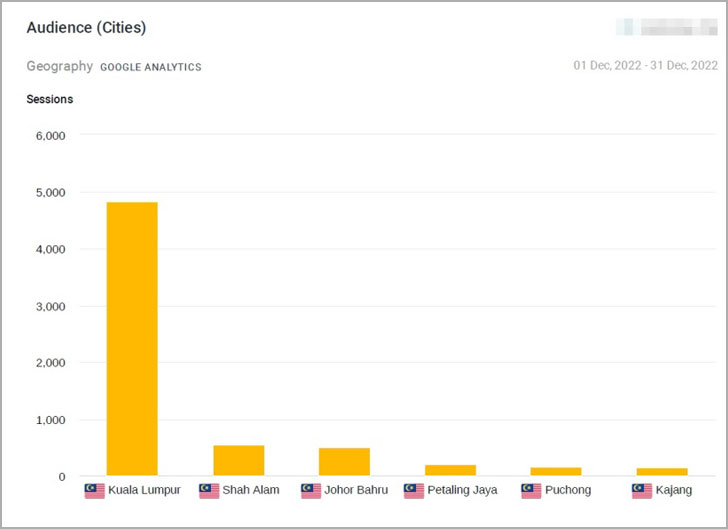Click the flag icon beside Petaling Jaya
Viewport: 728px width, 529px height.
[414, 490]
